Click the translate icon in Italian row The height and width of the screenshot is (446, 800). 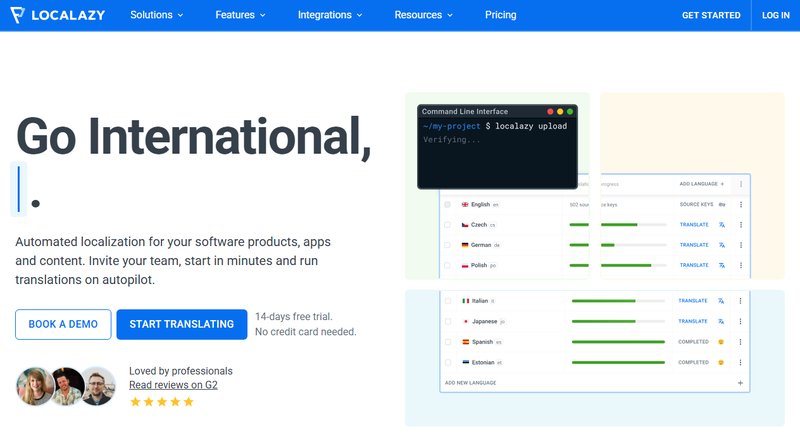pyautogui.click(x=722, y=300)
